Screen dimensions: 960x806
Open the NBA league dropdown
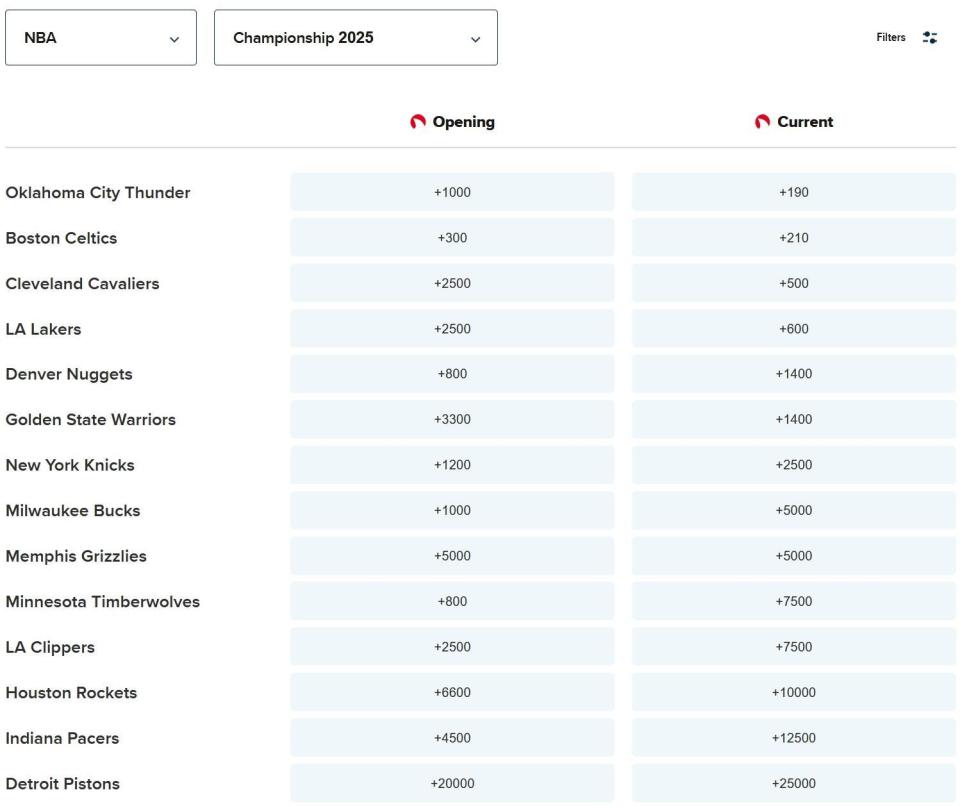point(101,38)
